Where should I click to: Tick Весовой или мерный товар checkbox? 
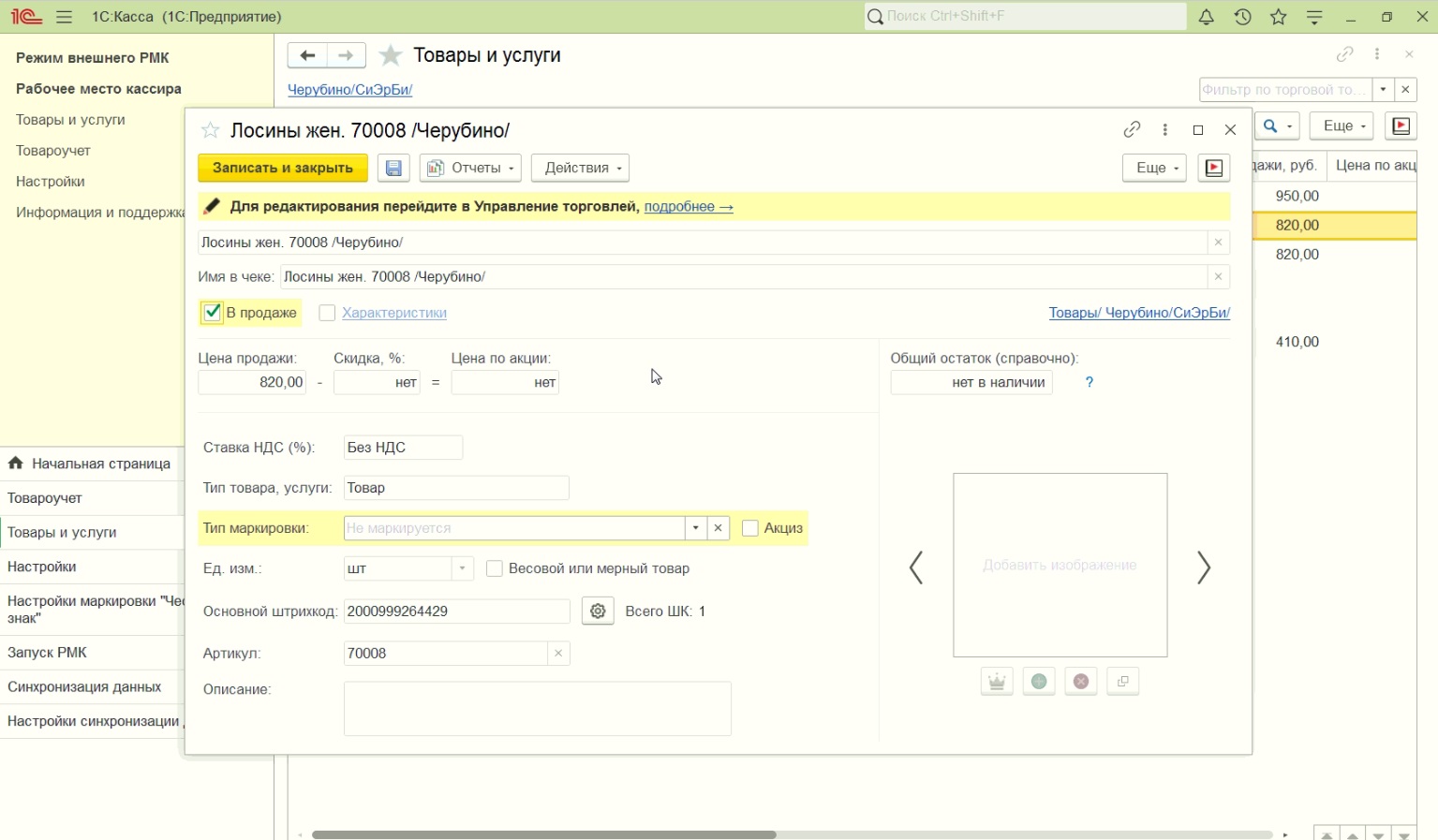pyautogui.click(x=495, y=568)
